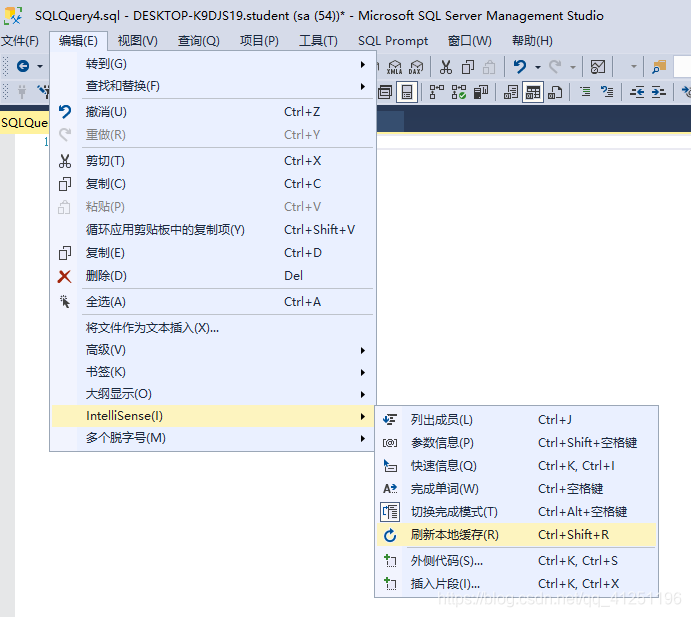Screen dimensions: 691x617
Task: Choose 刷新本地缓存(R) in IntelliSense submenu
Action: tap(516, 535)
